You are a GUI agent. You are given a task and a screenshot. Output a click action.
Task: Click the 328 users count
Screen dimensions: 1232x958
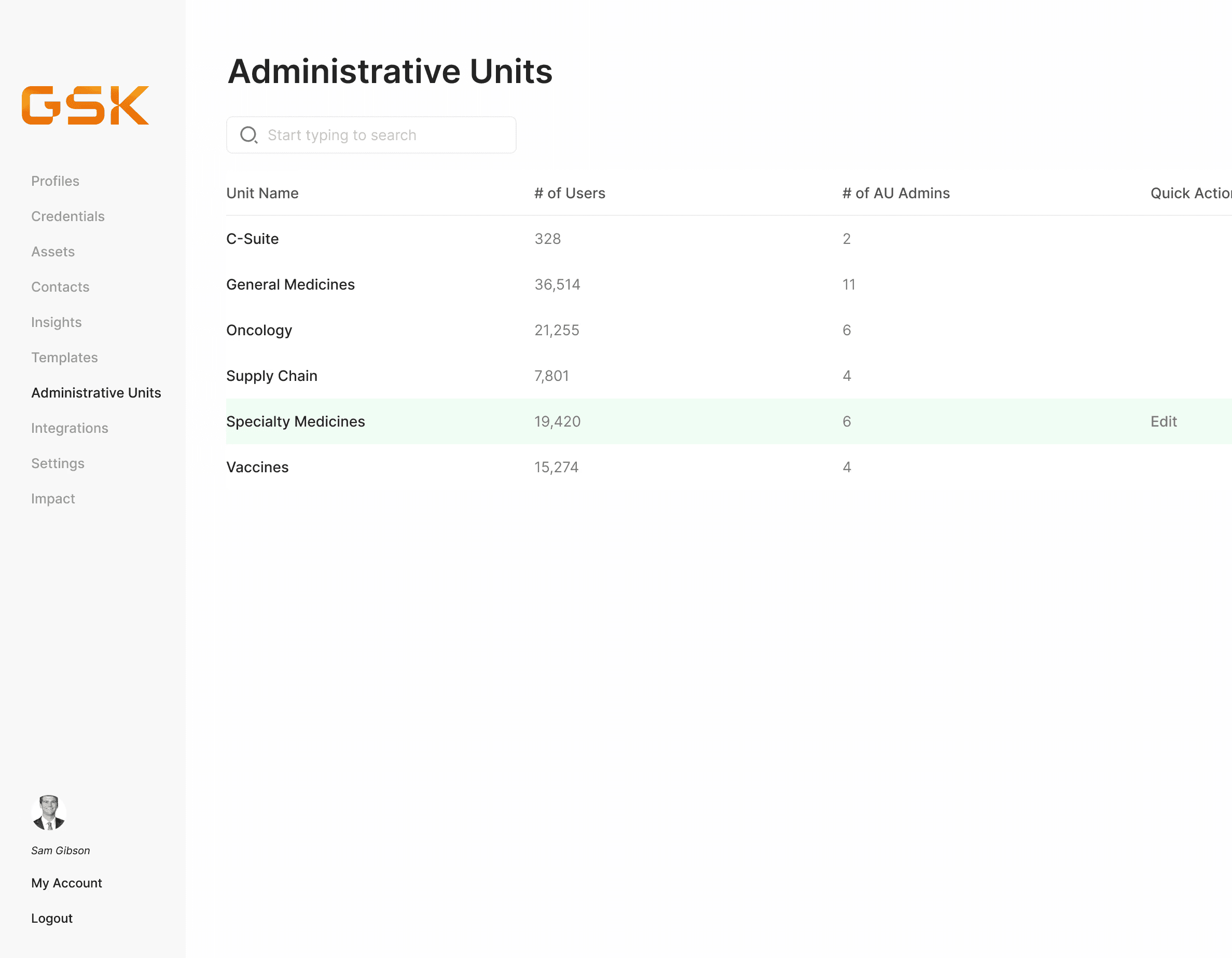(x=548, y=239)
